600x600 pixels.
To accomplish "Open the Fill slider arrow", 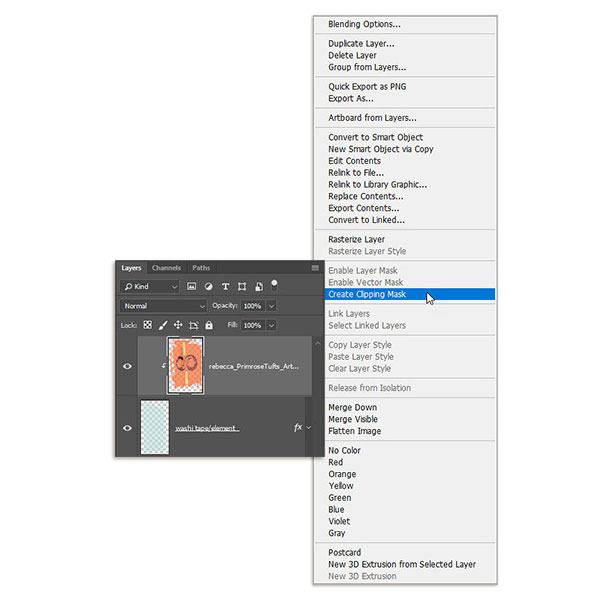I will tap(271, 325).
